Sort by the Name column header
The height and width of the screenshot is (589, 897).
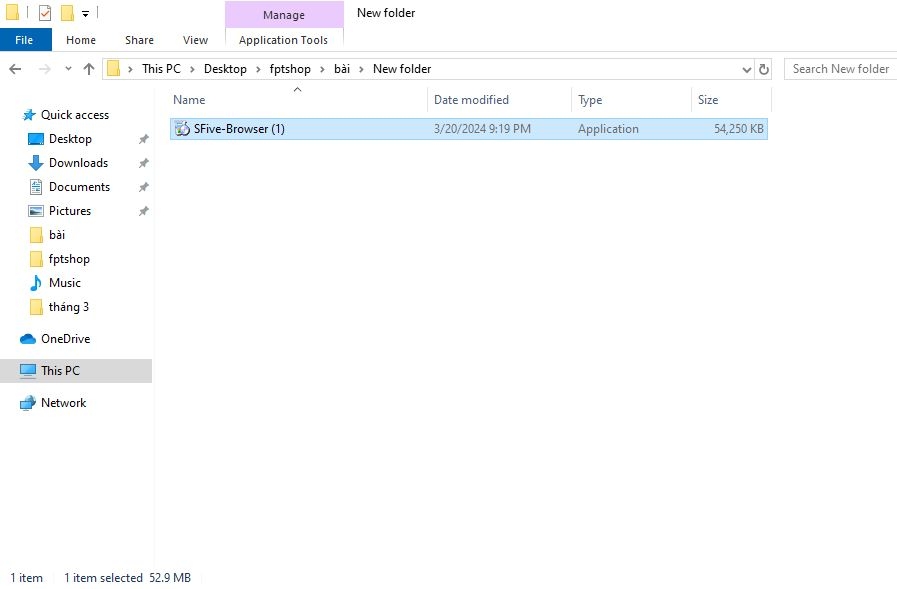coord(298,100)
